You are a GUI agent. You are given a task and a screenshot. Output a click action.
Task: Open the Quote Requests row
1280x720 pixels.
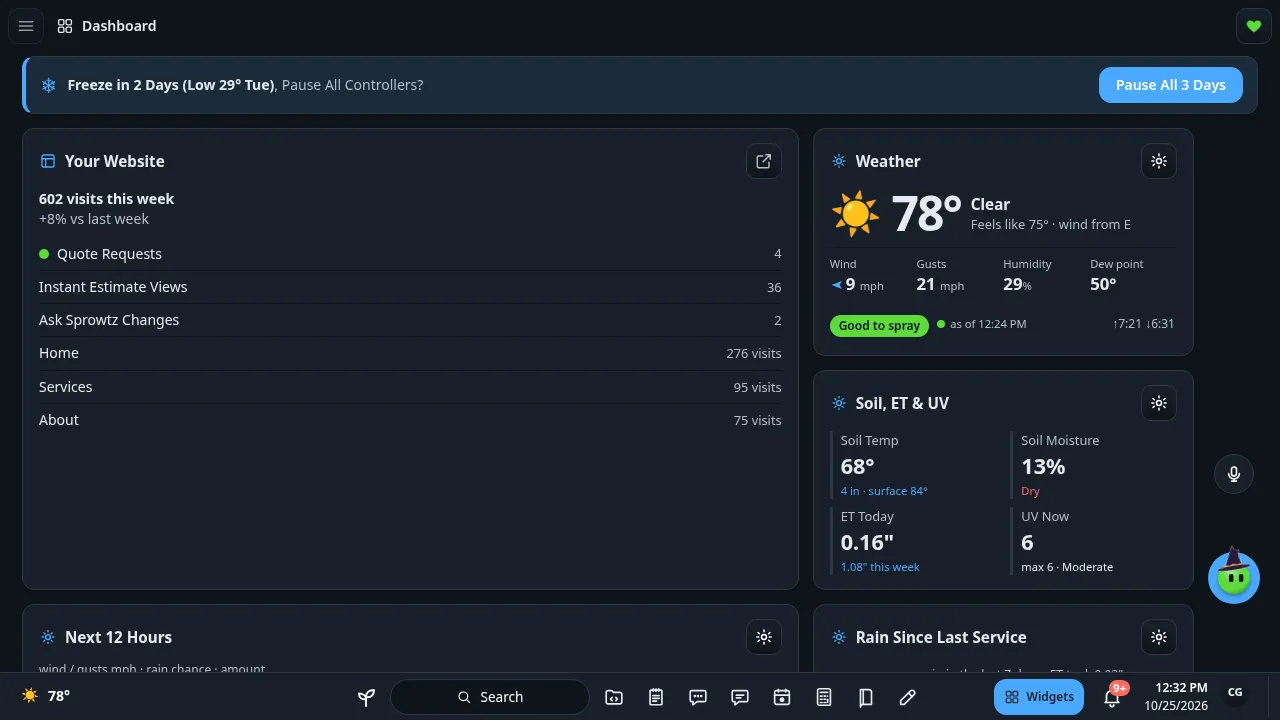click(x=410, y=254)
